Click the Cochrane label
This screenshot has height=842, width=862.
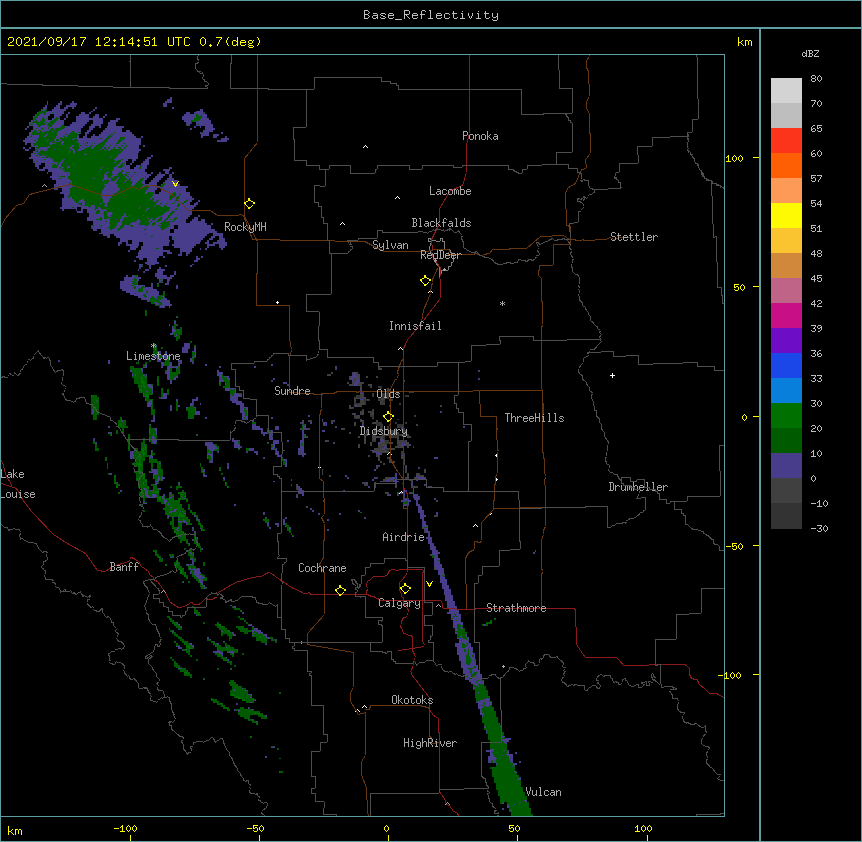[x=322, y=568]
